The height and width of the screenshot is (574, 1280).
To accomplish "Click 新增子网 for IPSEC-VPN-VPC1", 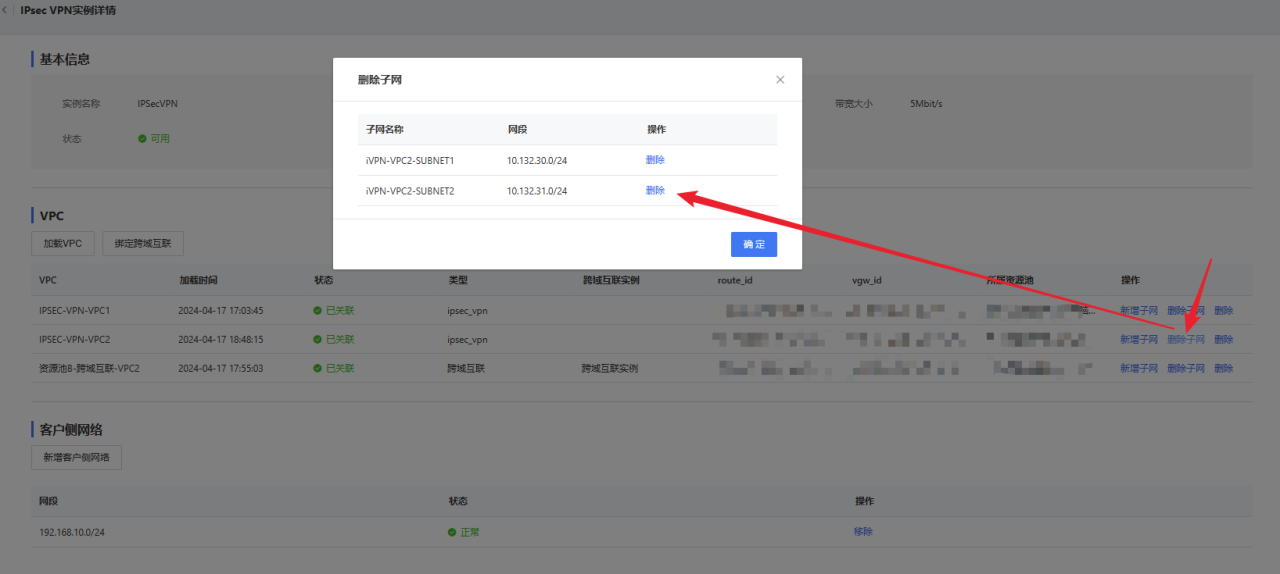I will [x=1138, y=311].
